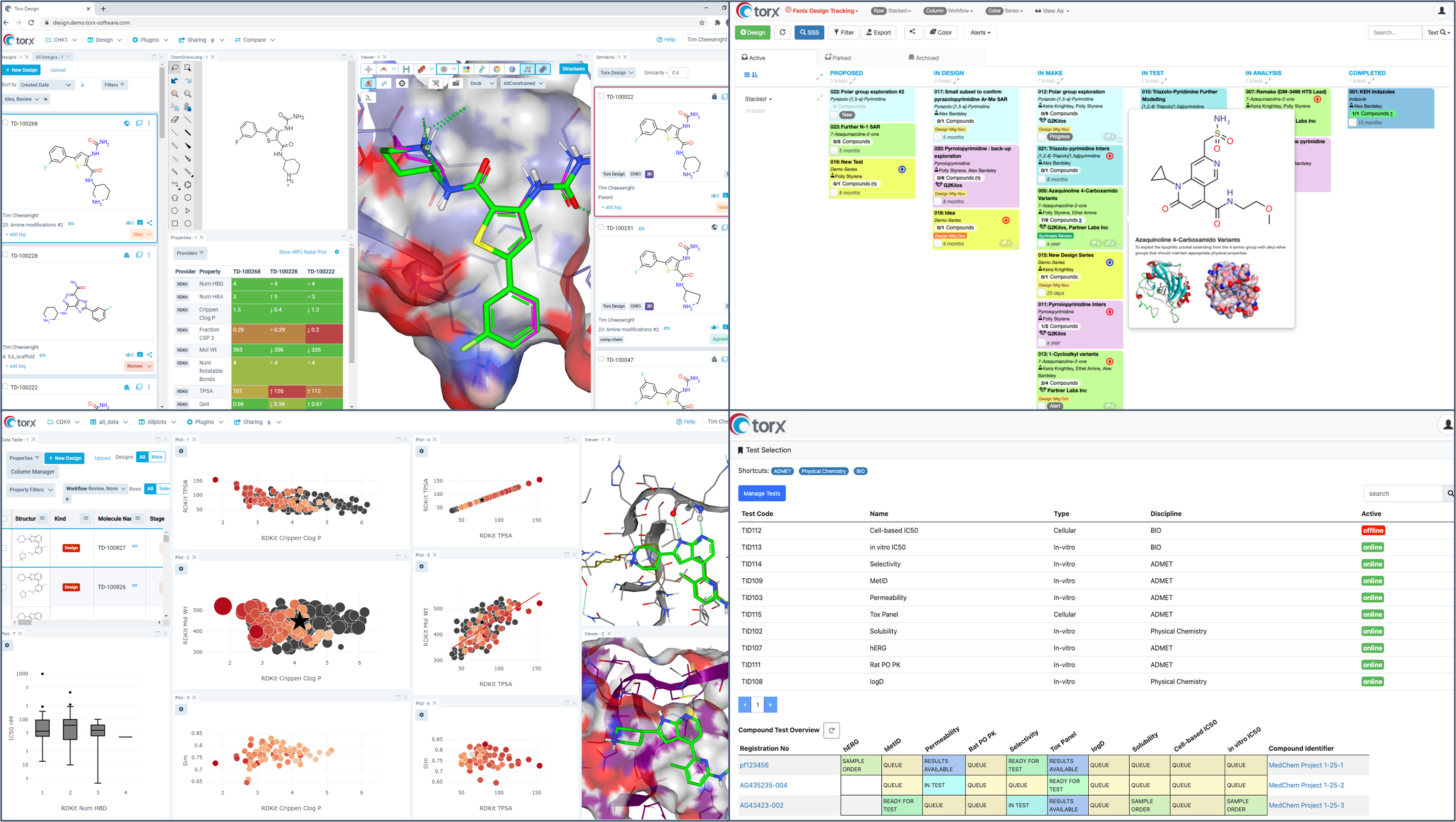Viewport: 1456px width, 822px height.
Task: Open Plot-1 settings gear
Action: click(181, 451)
